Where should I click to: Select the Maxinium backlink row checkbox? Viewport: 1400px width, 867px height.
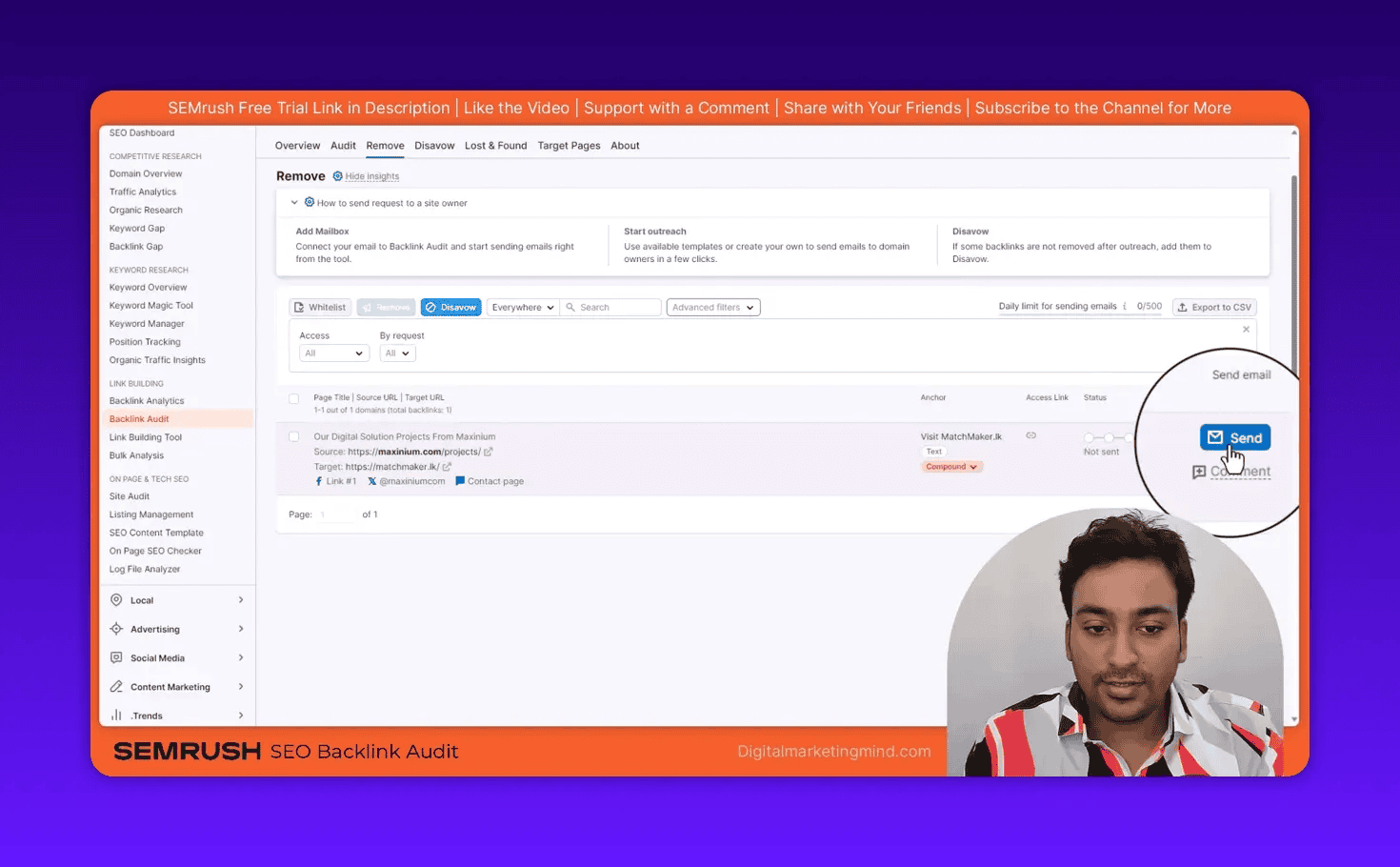coord(293,435)
